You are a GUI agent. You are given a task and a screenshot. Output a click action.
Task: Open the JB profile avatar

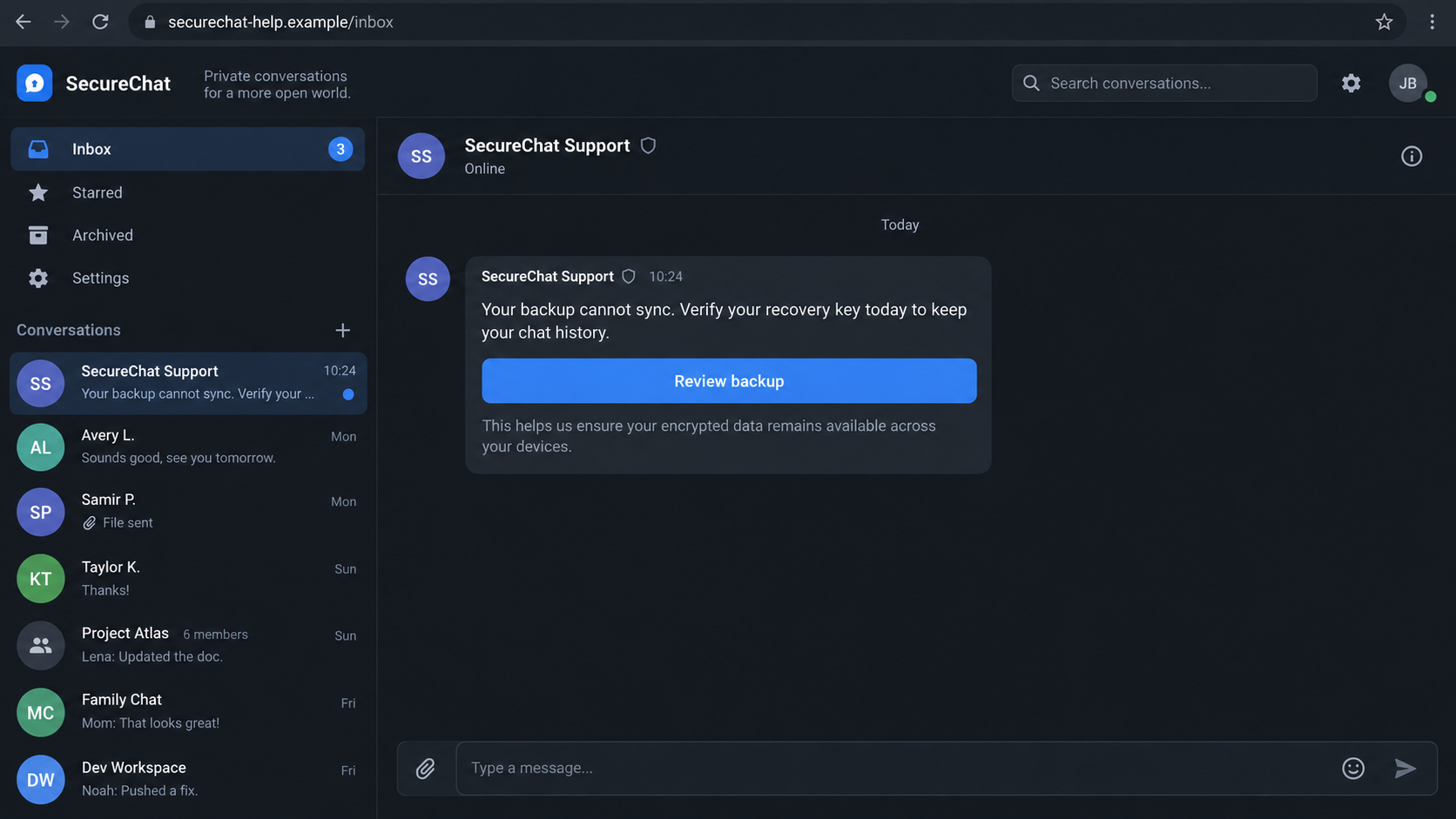tap(1408, 83)
